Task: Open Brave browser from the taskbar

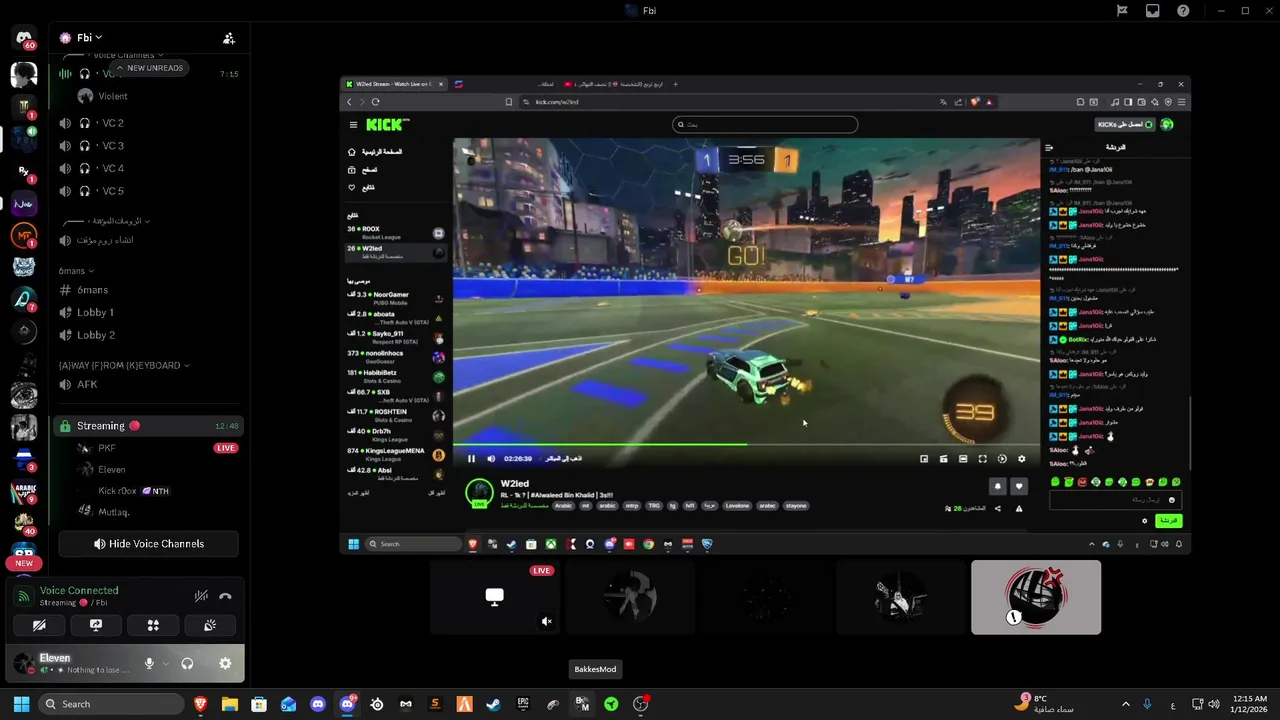Action: [x=201, y=704]
